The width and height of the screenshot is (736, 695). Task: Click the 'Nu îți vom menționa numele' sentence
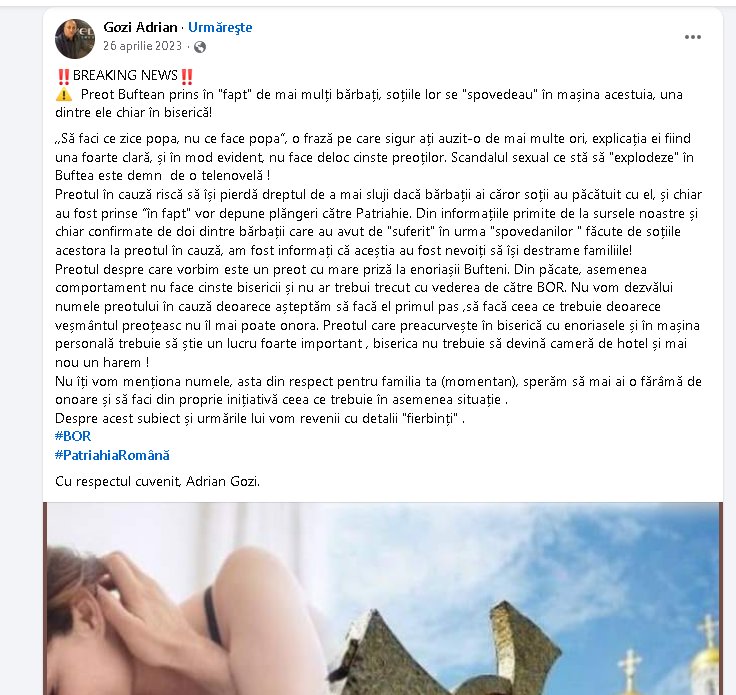click(x=378, y=390)
